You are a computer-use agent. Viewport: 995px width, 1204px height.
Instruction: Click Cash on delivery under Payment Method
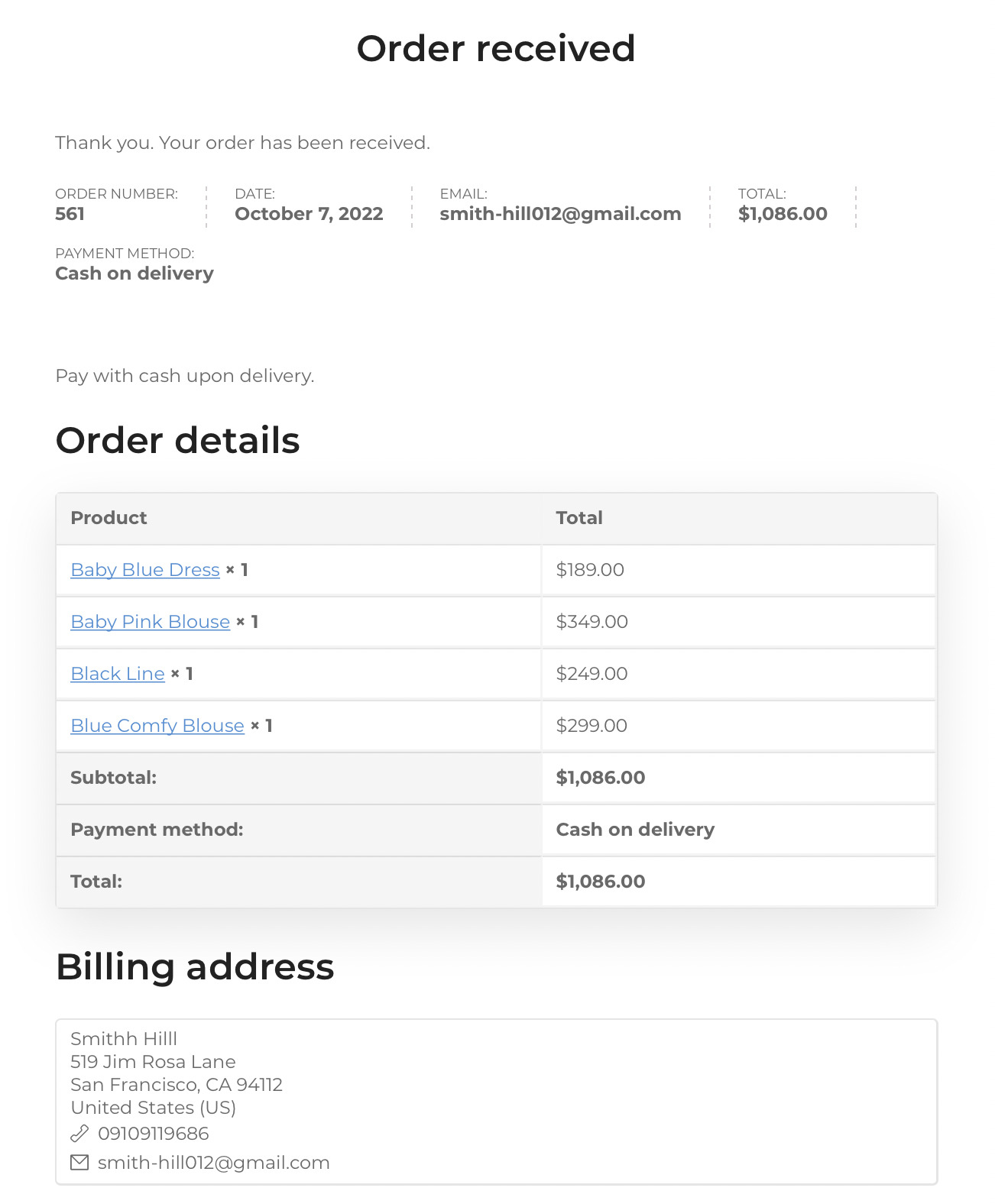(x=135, y=273)
